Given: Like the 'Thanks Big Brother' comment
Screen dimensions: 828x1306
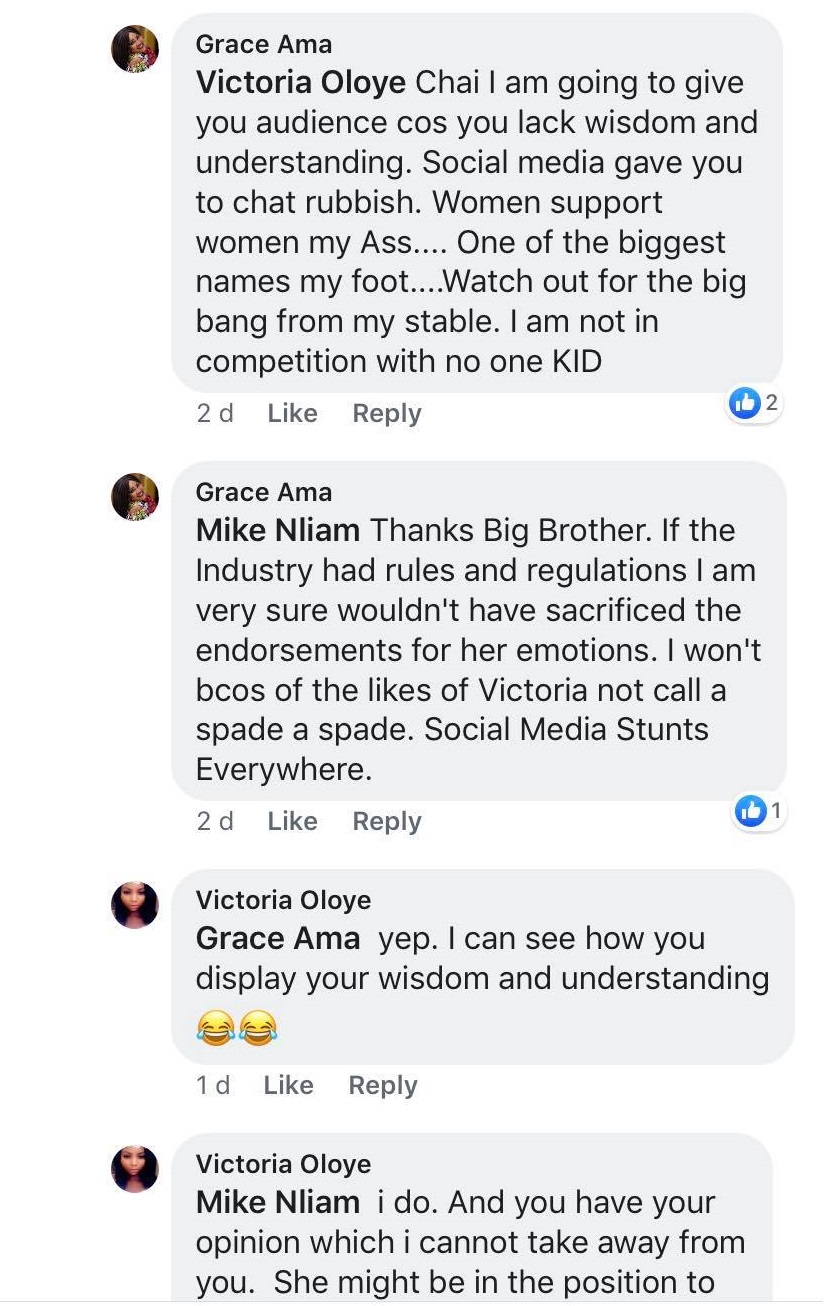Looking at the screenshot, I should click(x=292, y=821).
